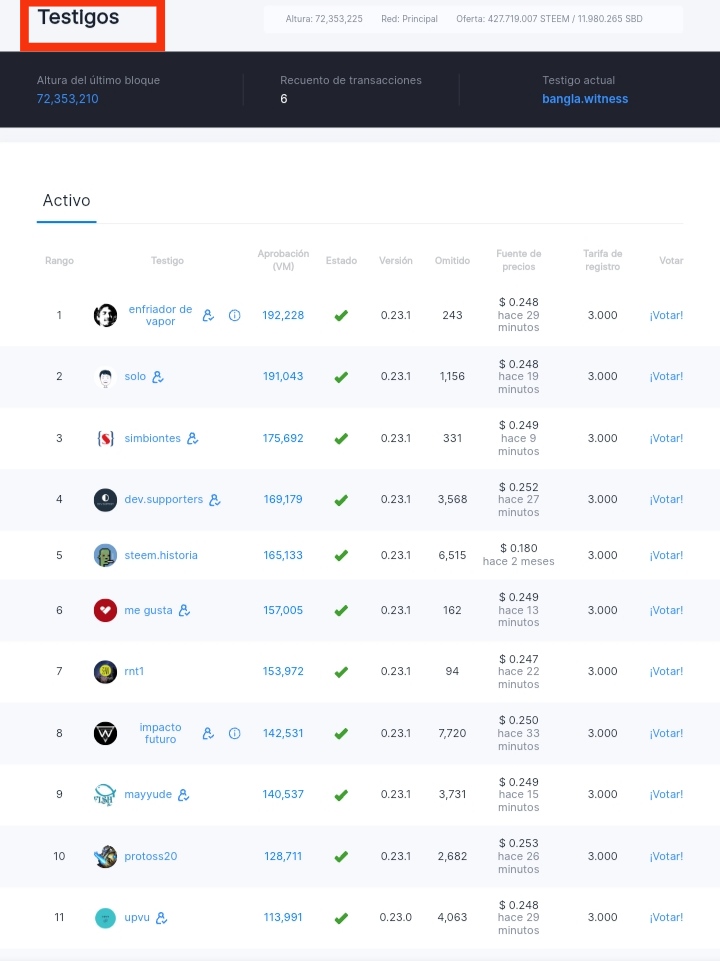This screenshot has height=961, width=720.
Task: Vote for witness rnt1
Action: [x=666, y=671]
